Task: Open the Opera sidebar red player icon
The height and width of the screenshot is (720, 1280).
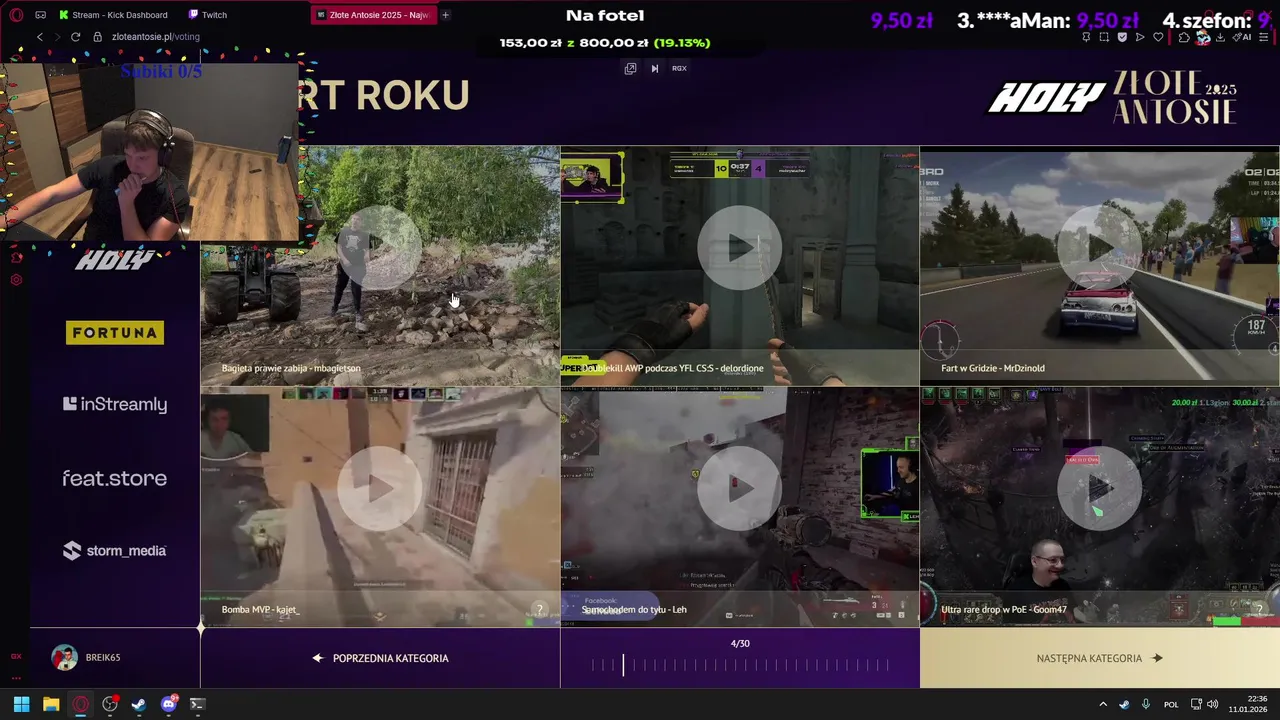Action: click(16, 258)
